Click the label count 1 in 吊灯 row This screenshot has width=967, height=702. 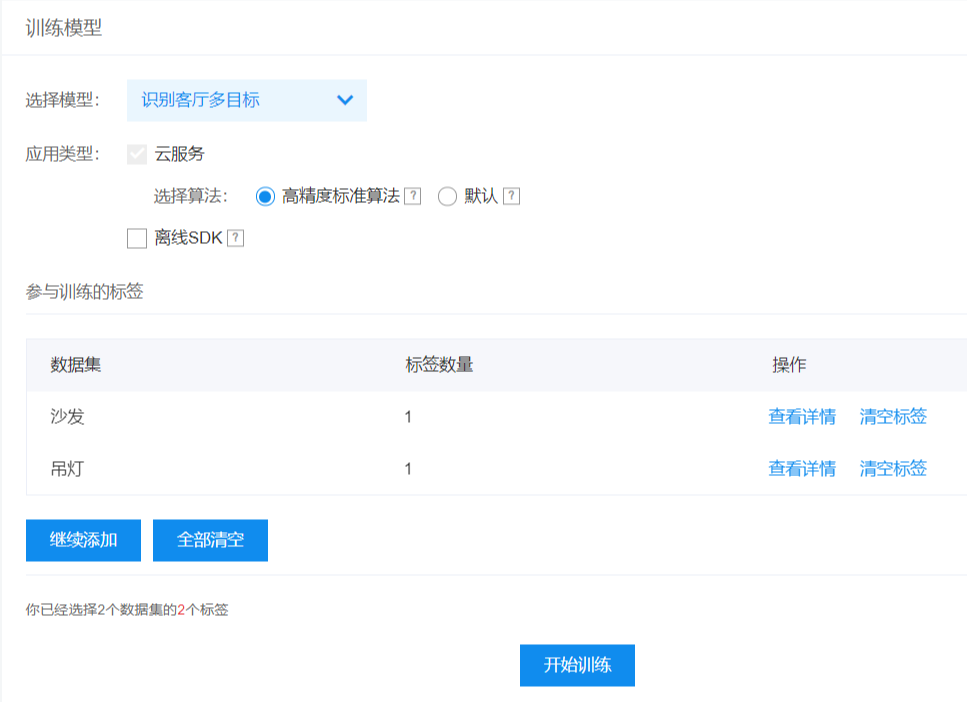pos(408,469)
